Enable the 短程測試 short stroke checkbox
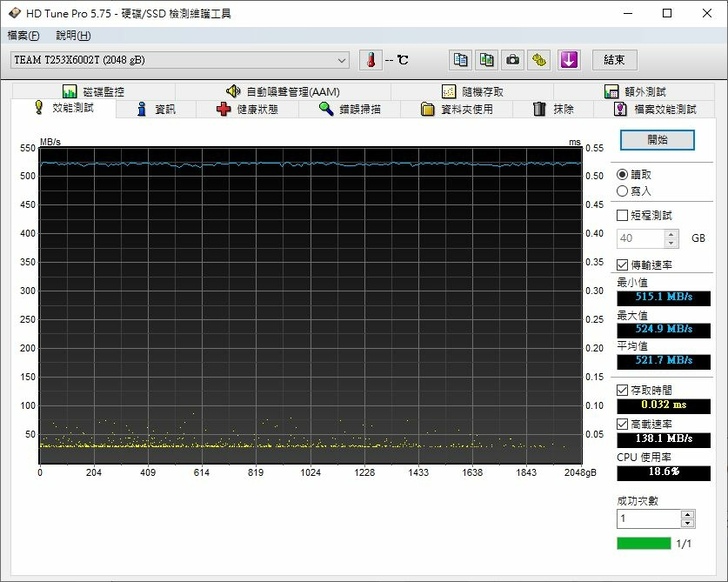The height and width of the screenshot is (582, 728). tap(623, 215)
